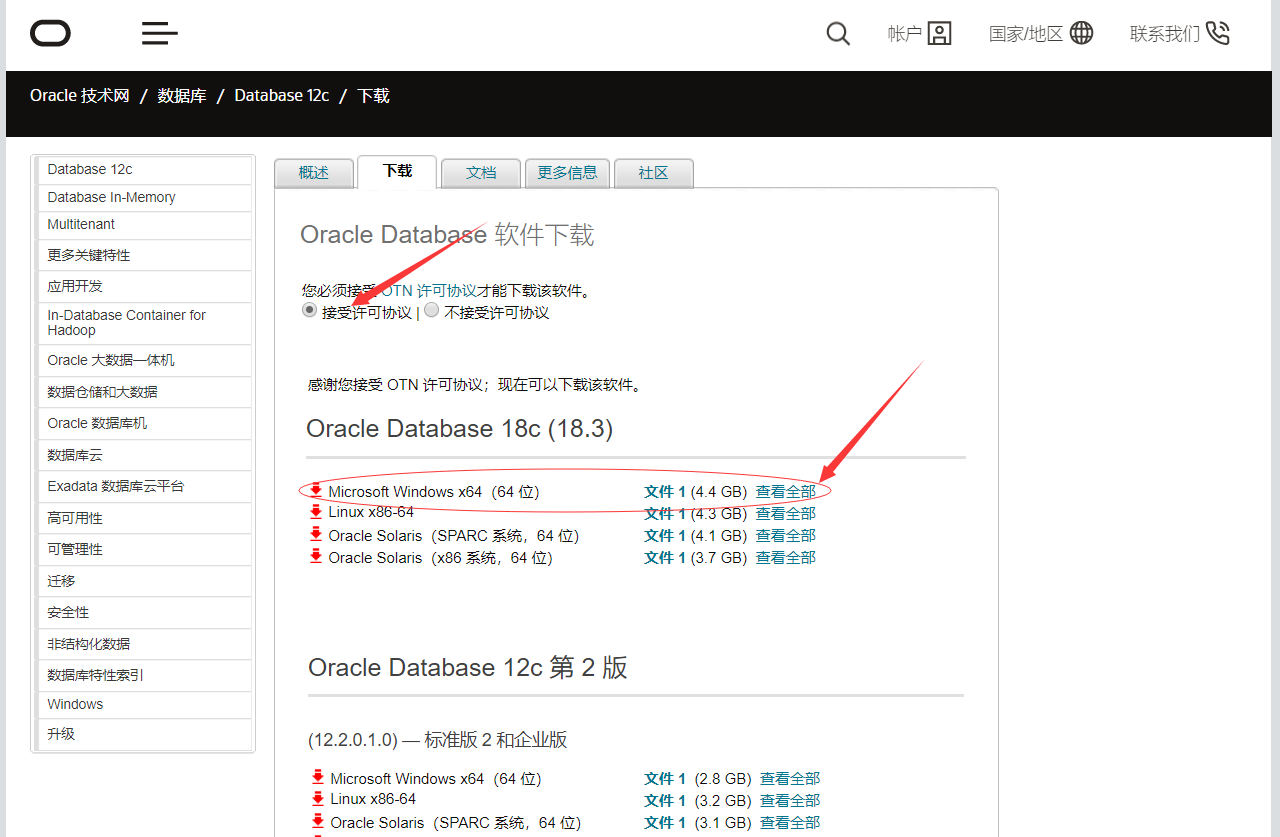
Task: Open the hamburger menu icon
Action: (160, 33)
